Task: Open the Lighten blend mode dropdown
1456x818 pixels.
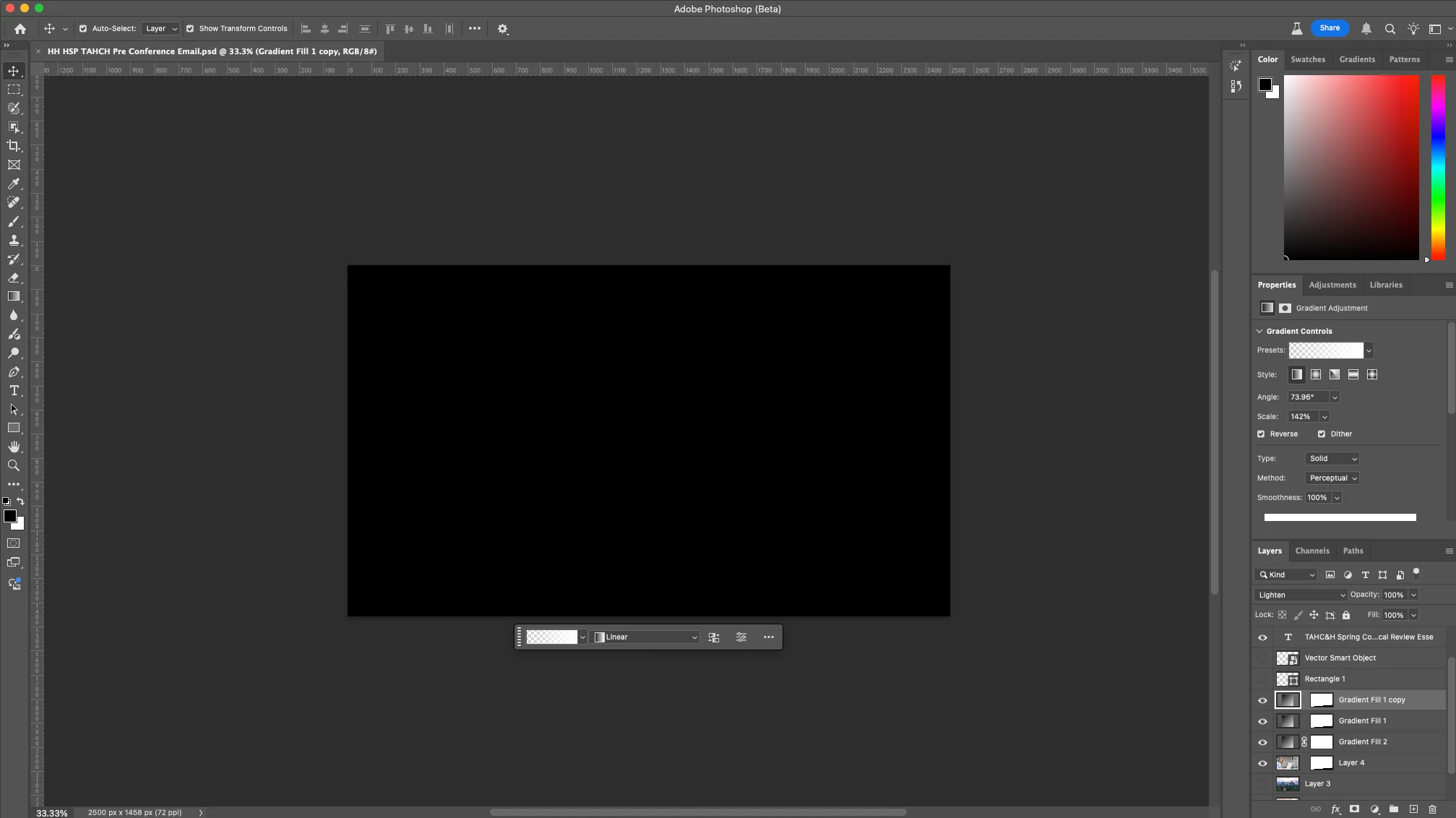Action: pos(1301,595)
